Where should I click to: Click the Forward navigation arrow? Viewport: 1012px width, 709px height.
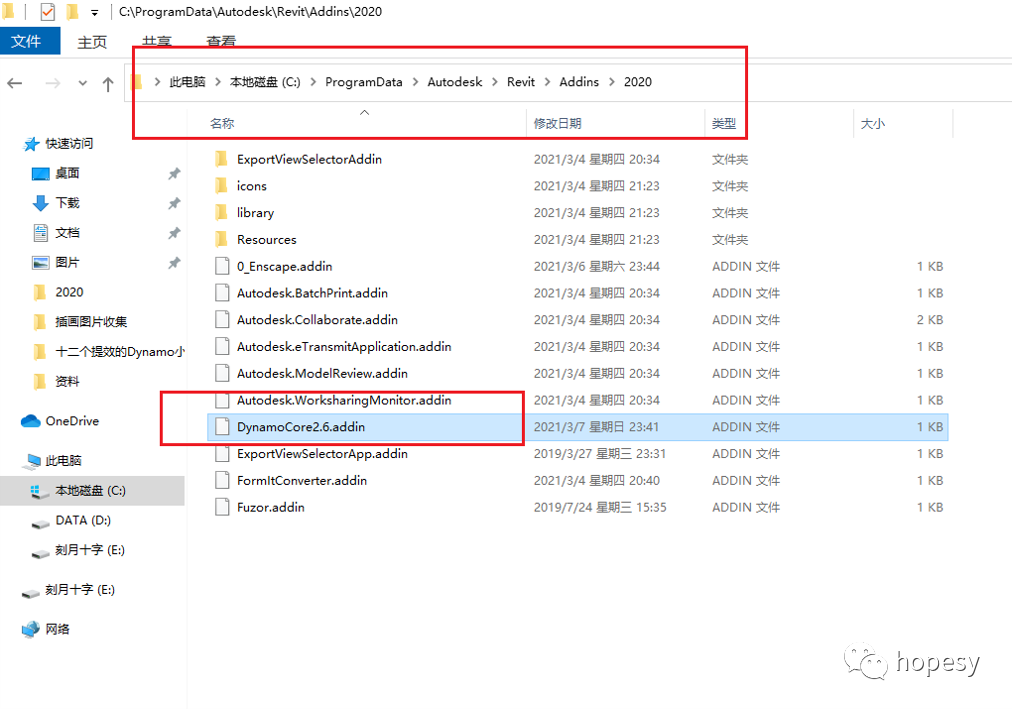click(x=53, y=83)
